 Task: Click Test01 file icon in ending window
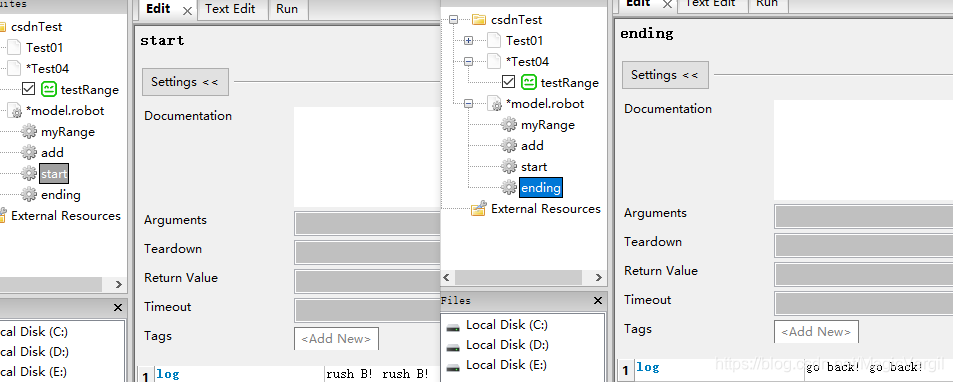tap(494, 41)
